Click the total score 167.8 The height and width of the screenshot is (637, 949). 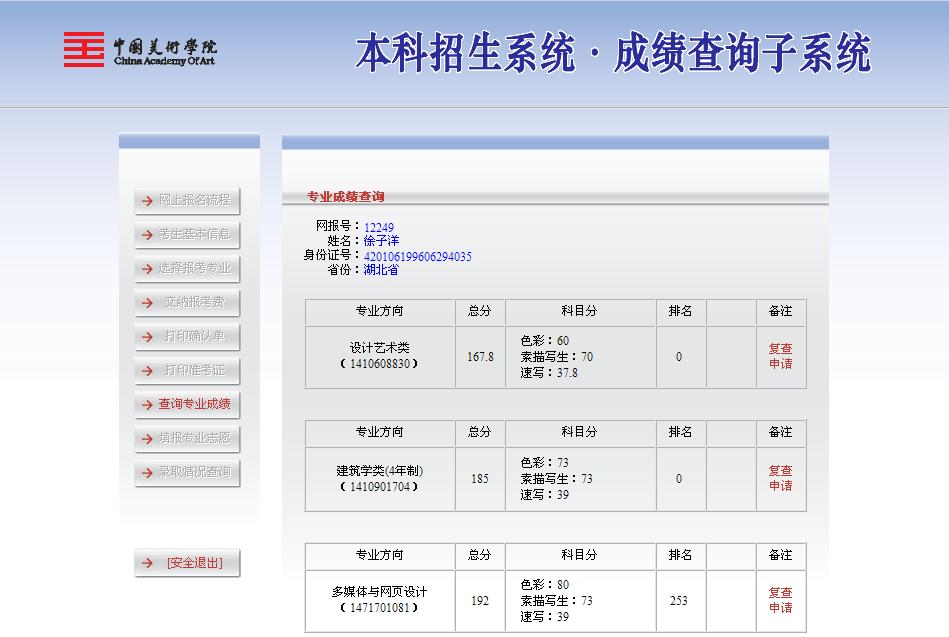point(481,357)
